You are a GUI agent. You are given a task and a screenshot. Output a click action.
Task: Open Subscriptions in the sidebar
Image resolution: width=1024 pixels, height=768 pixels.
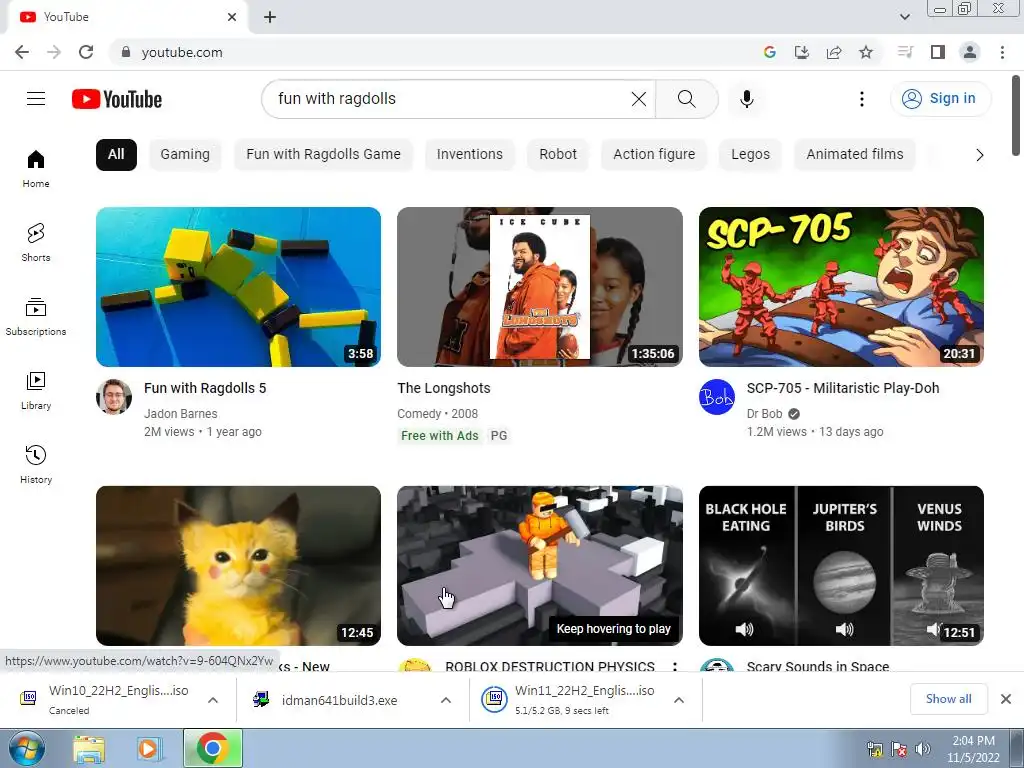pyautogui.click(x=36, y=317)
